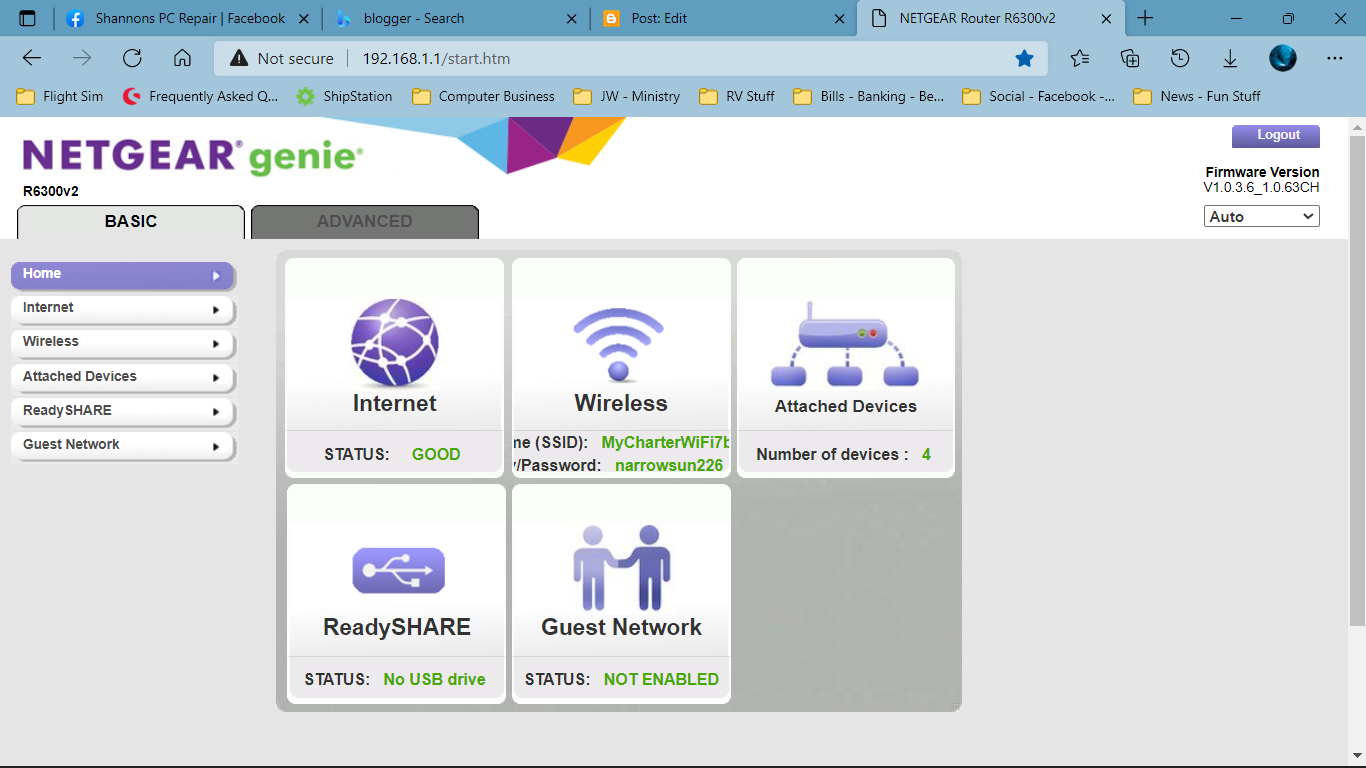Select Attached Devices in the sidebar menu
1366x768 pixels.
point(122,377)
